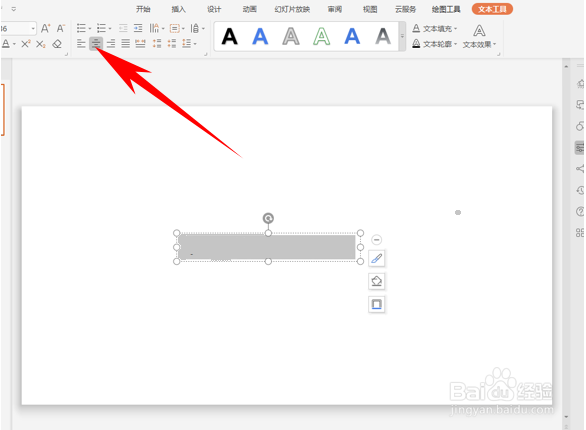Open the help icon in right sidebar
Viewport: 586px width, 430px height.
click(580, 212)
